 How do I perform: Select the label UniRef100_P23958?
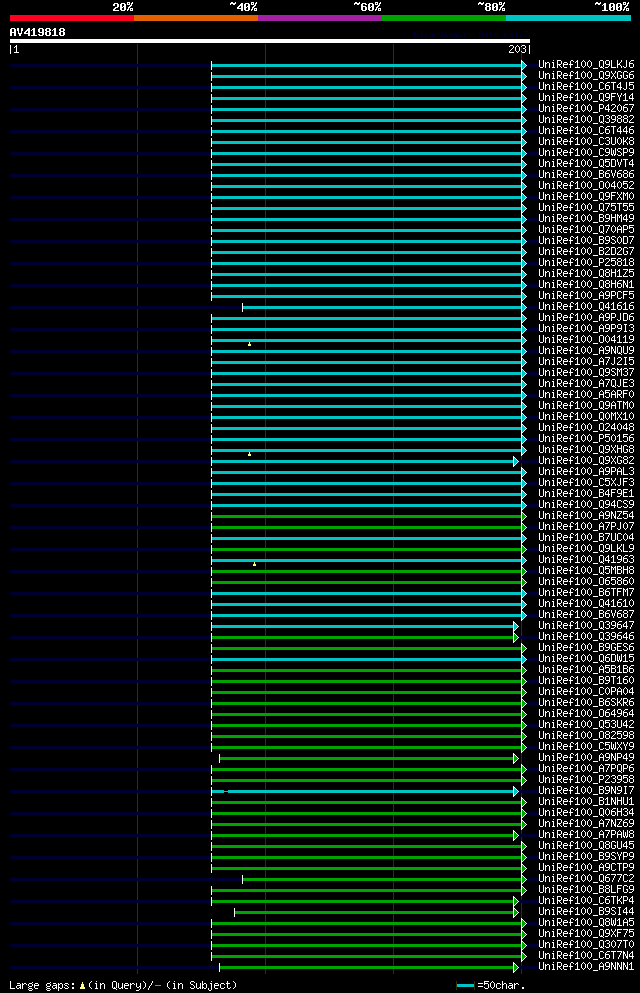click(586, 780)
